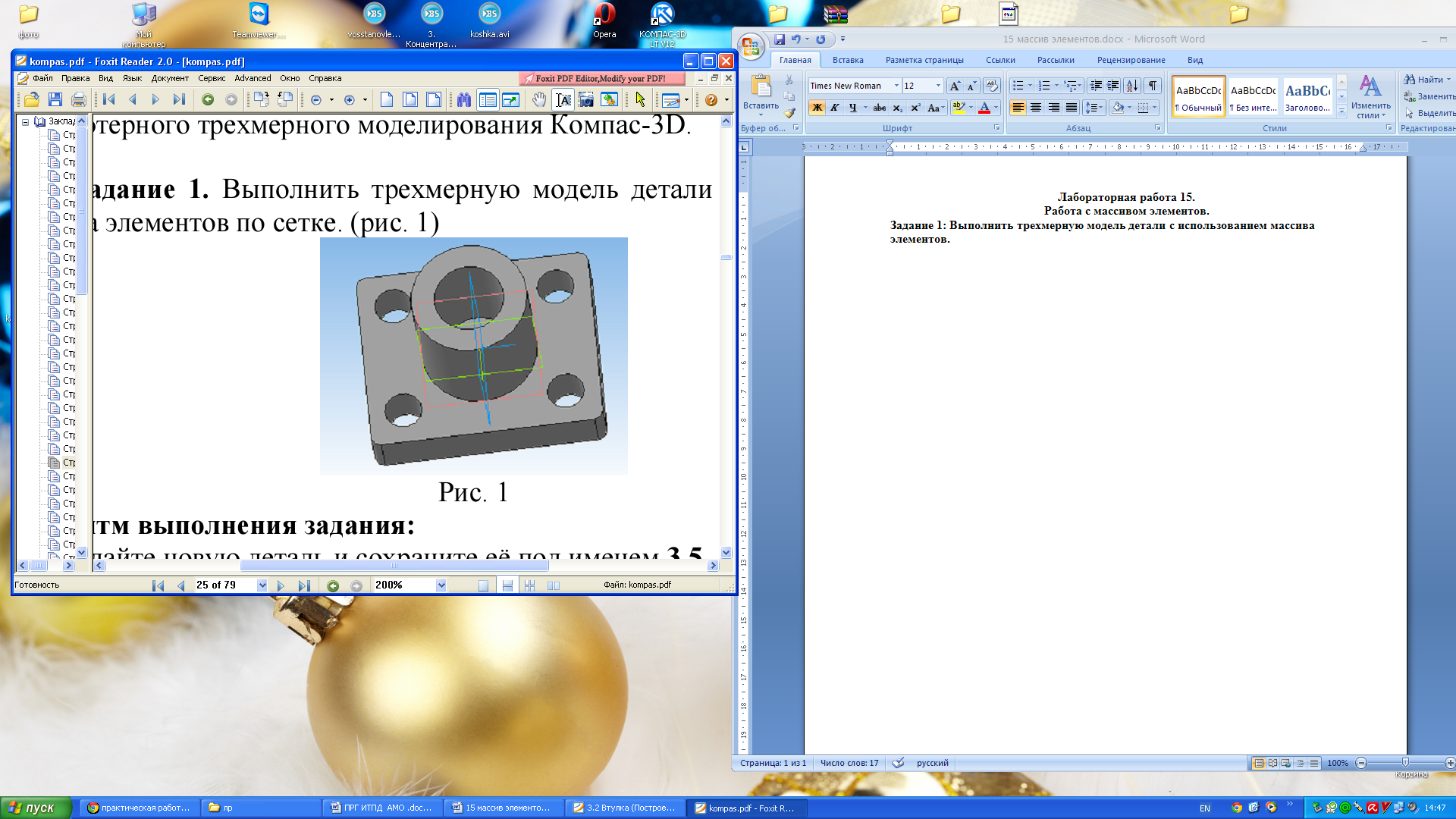The image size is (1456, 819).
Task: Go to last page via top Foxit toolbar
Action: (179, 99)
